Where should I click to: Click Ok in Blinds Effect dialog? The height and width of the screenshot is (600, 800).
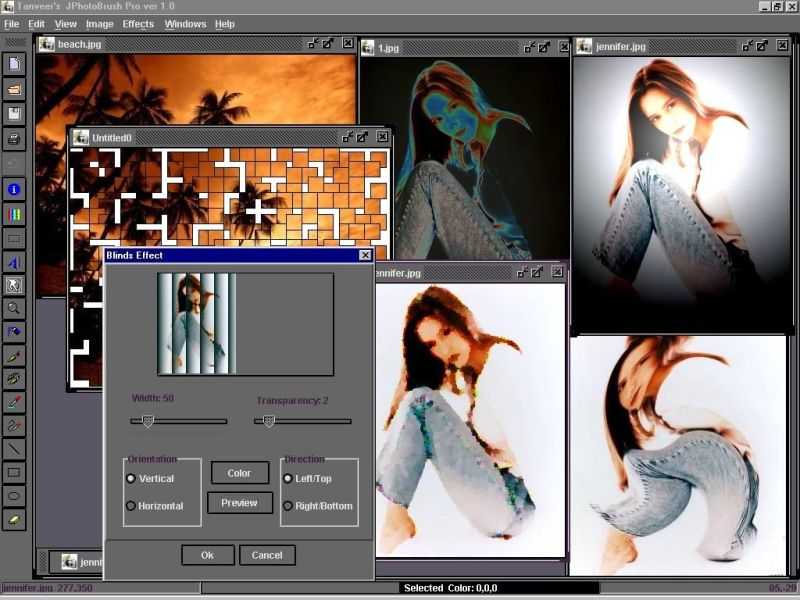tap(208, 555)
